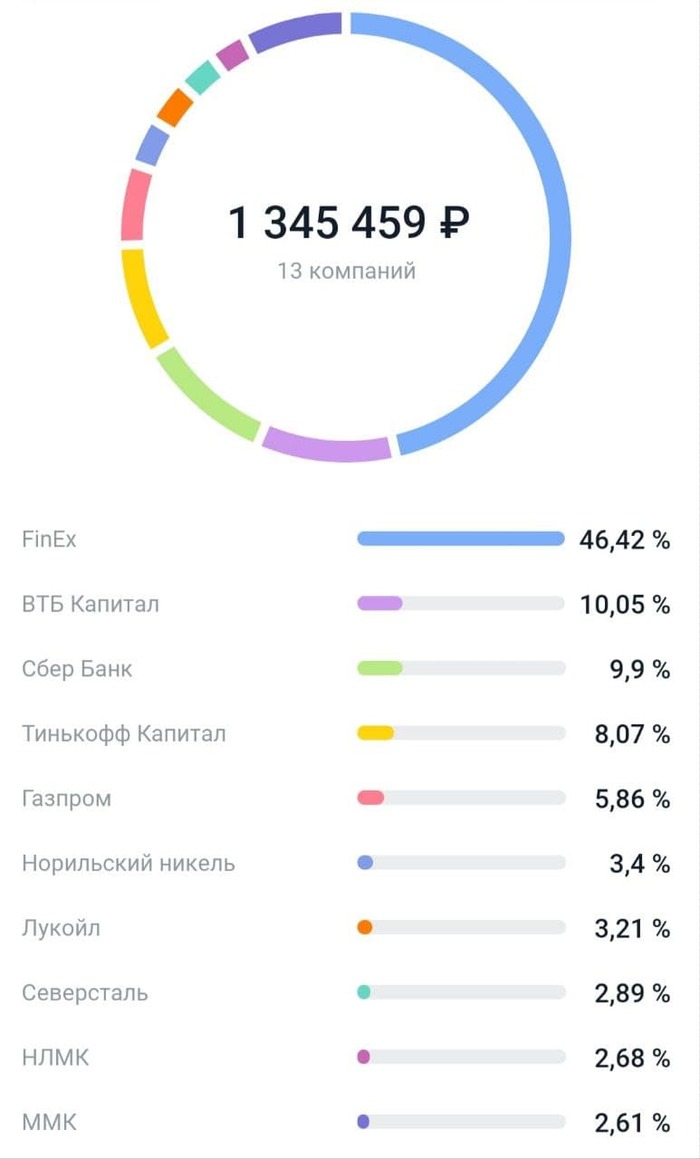Open the ВТБ Капитал entry
Screen dimensions: 700x1159
90,604
